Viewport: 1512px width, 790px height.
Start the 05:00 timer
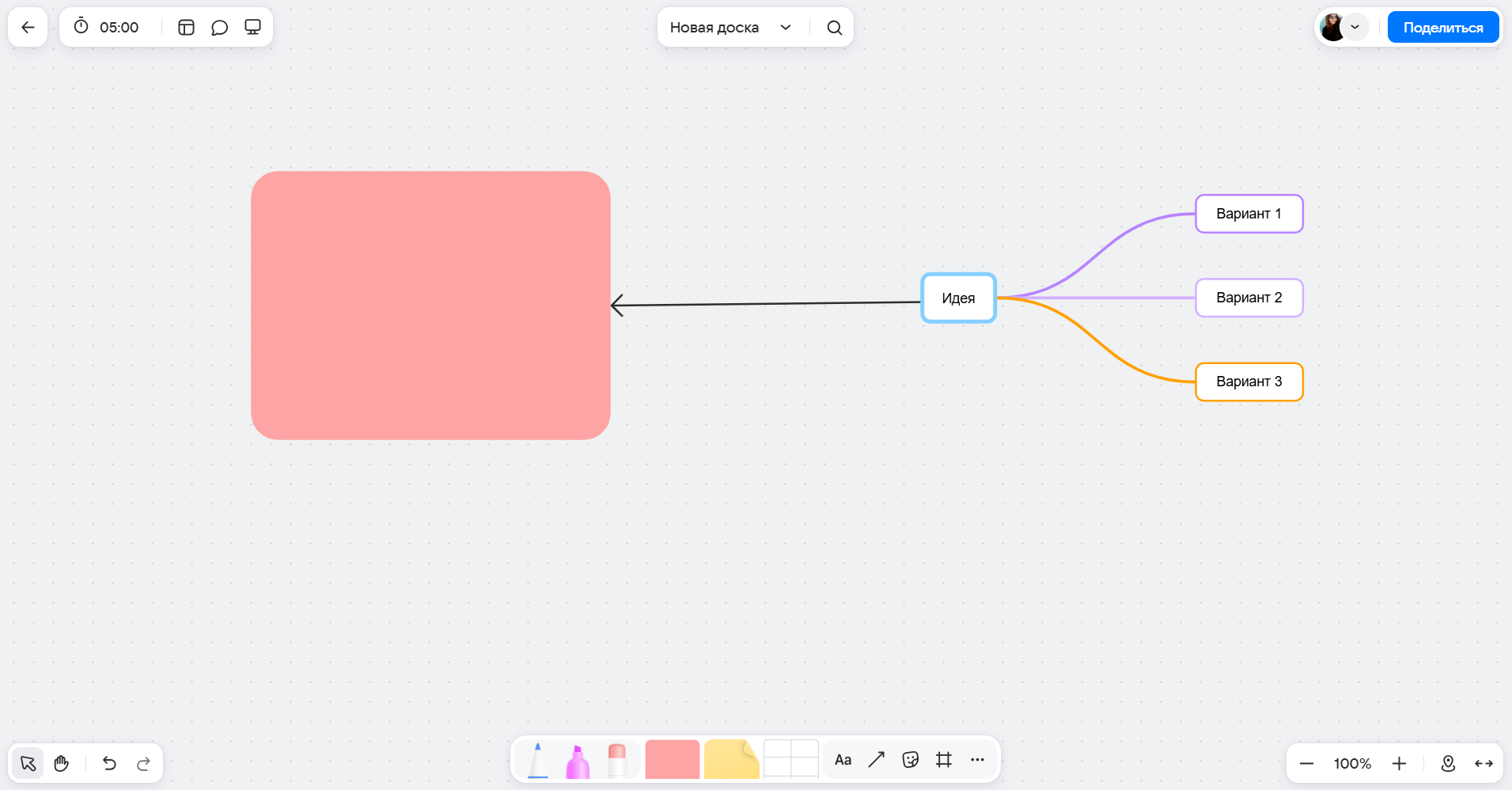[x=106, y=27]
